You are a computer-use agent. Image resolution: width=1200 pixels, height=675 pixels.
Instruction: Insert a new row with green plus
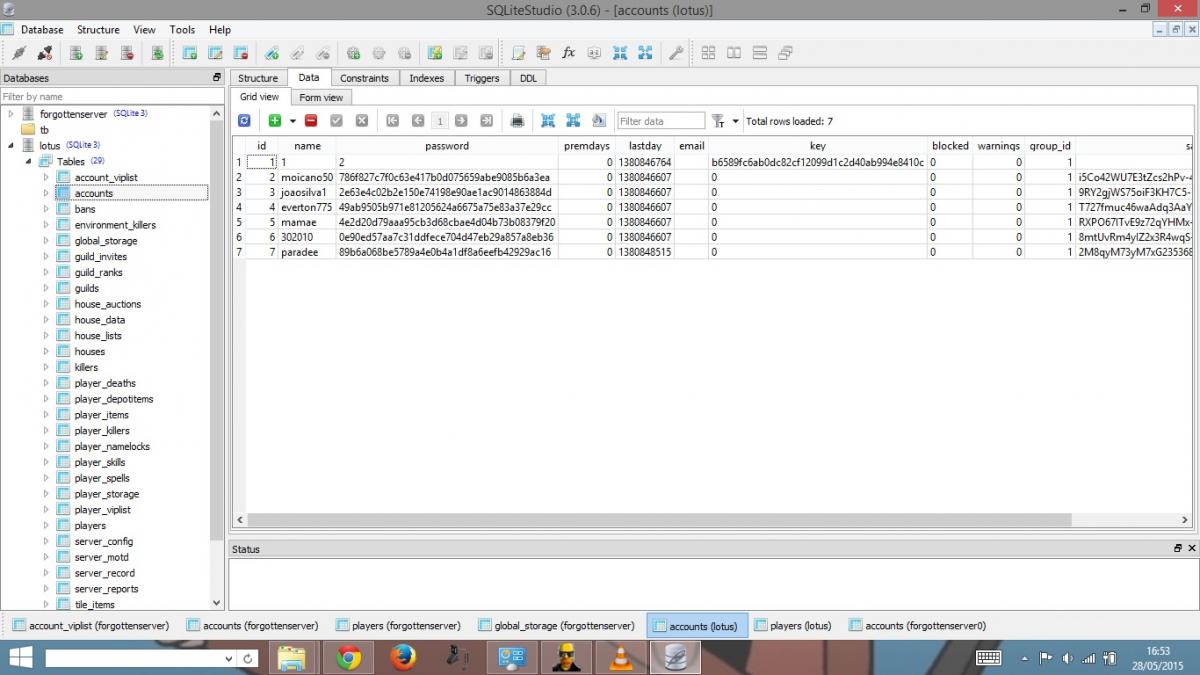pos(275,121)
